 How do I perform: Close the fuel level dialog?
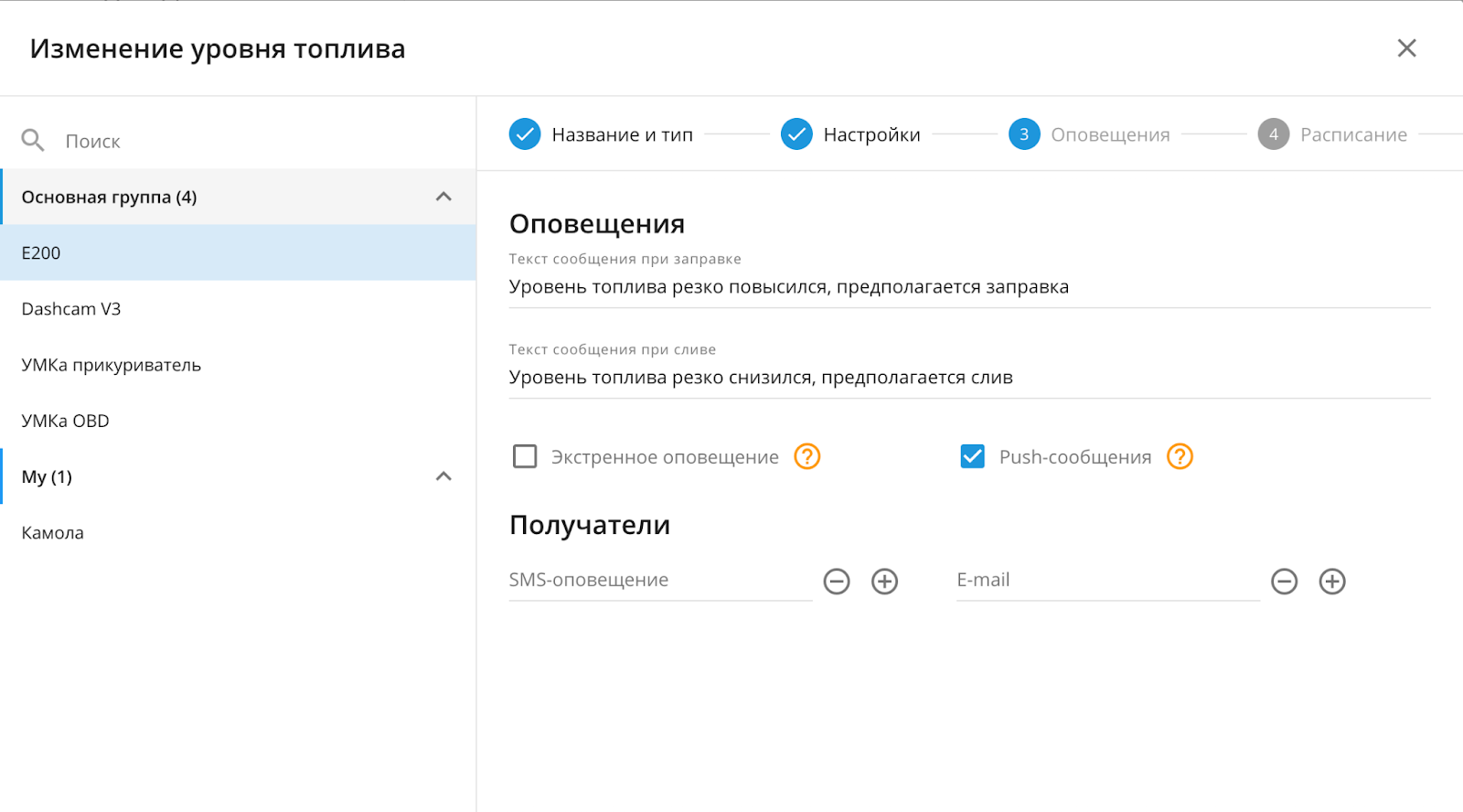pos(1406,48)
